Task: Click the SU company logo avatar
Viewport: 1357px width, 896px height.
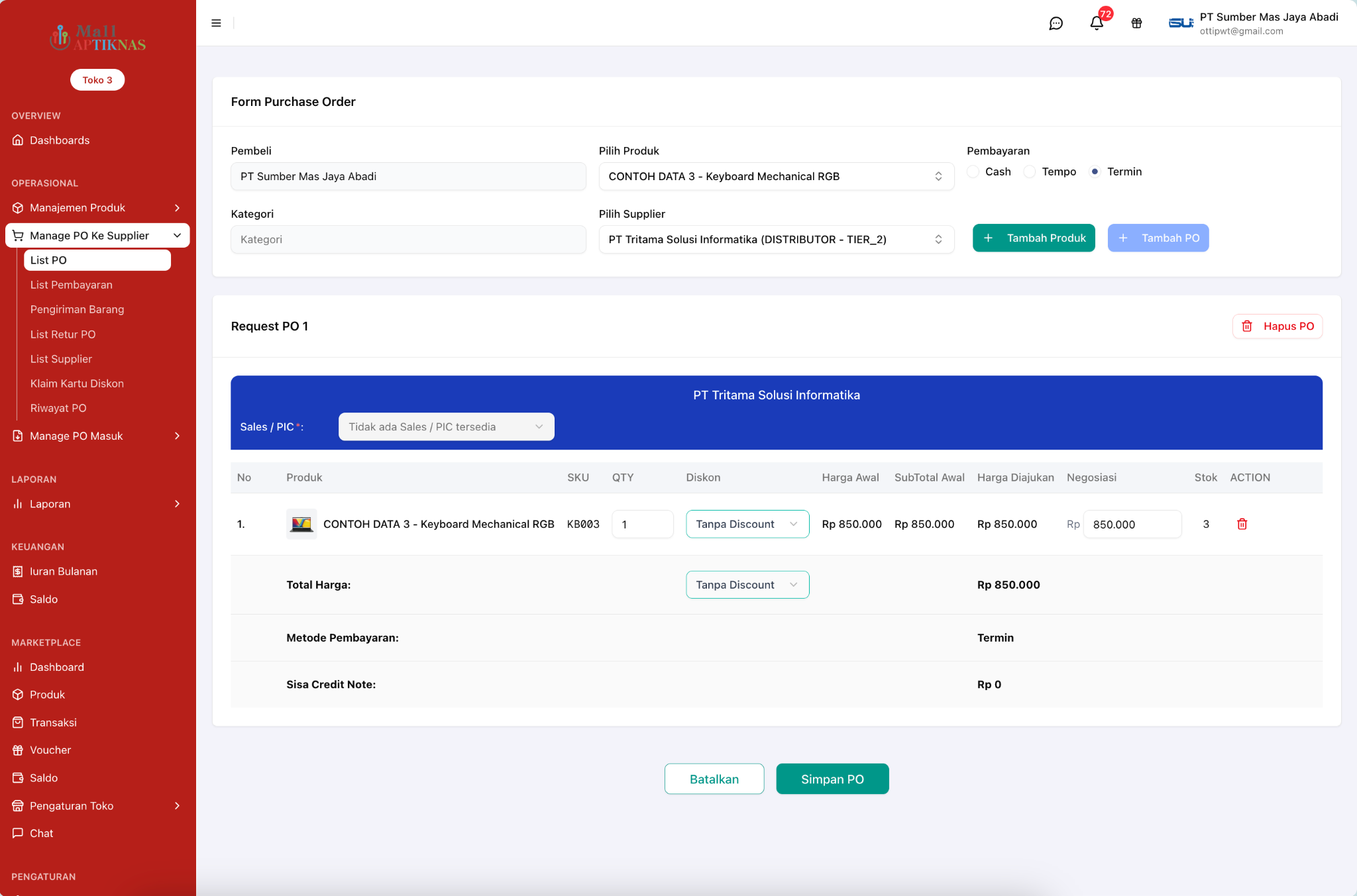Action: pyautogui.click(x=1181, y=23)
